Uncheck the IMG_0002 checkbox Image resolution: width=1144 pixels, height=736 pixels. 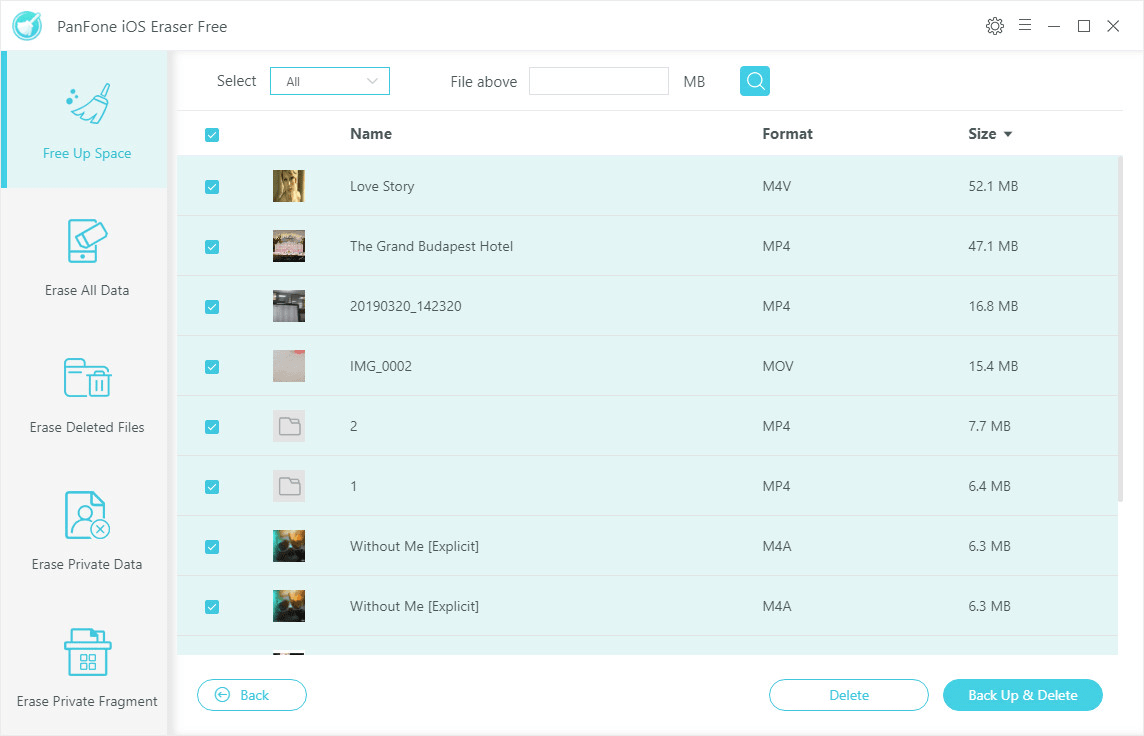point(212,367)
